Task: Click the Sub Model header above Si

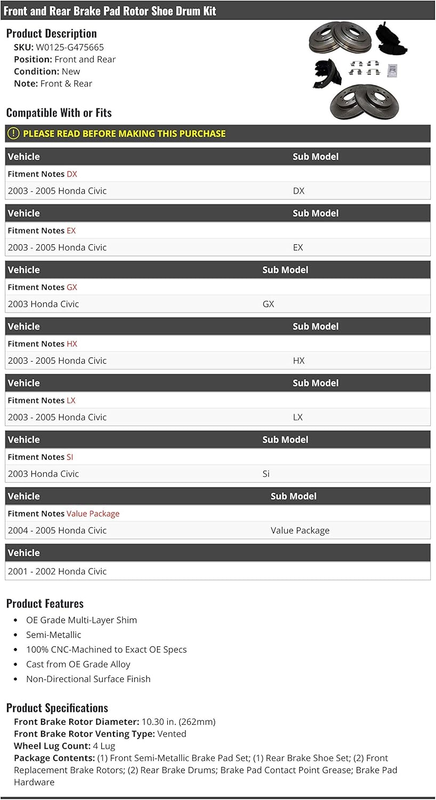Action: click(285, 440)
